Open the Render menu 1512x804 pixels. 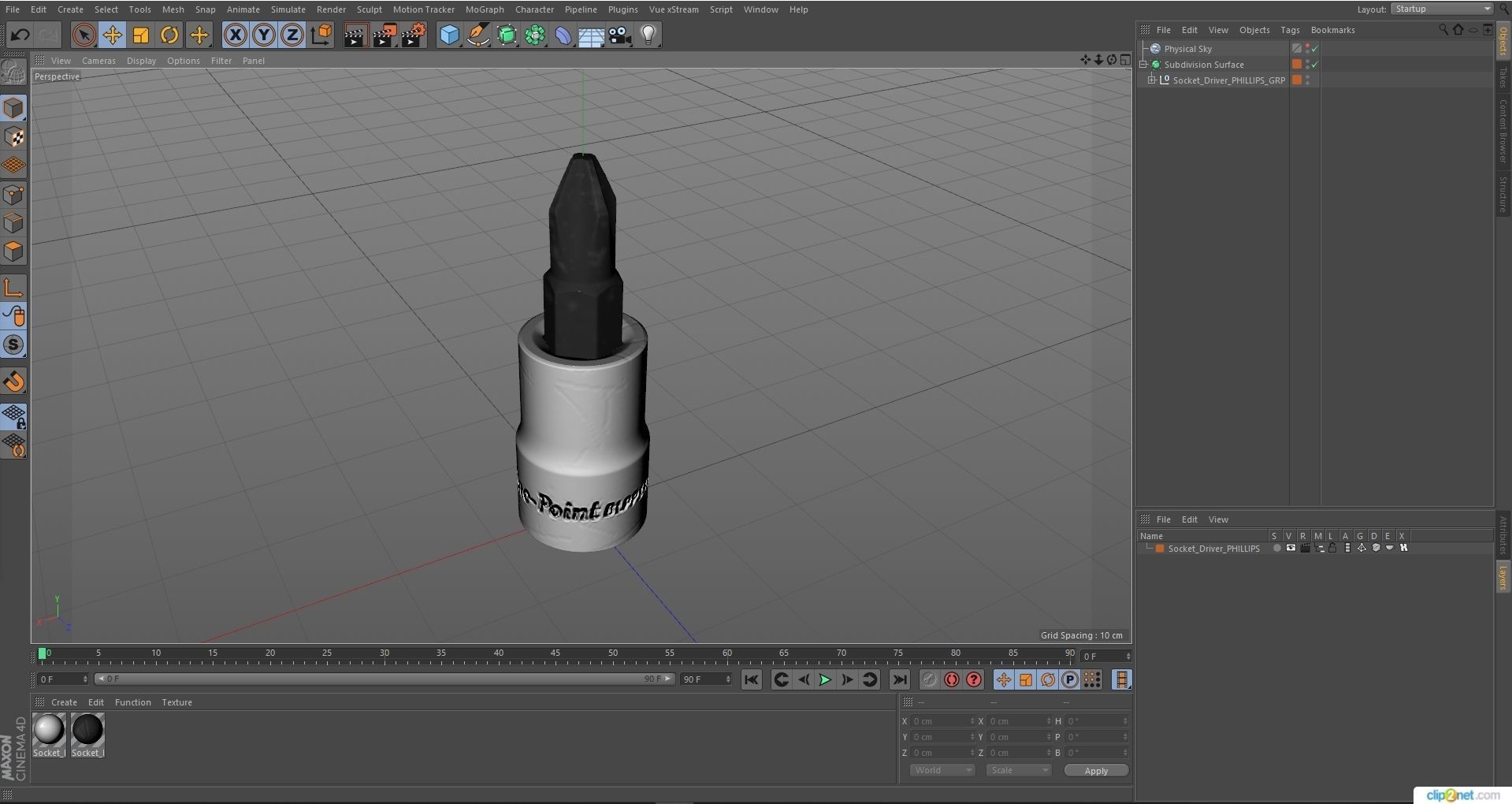pos(331,9)
